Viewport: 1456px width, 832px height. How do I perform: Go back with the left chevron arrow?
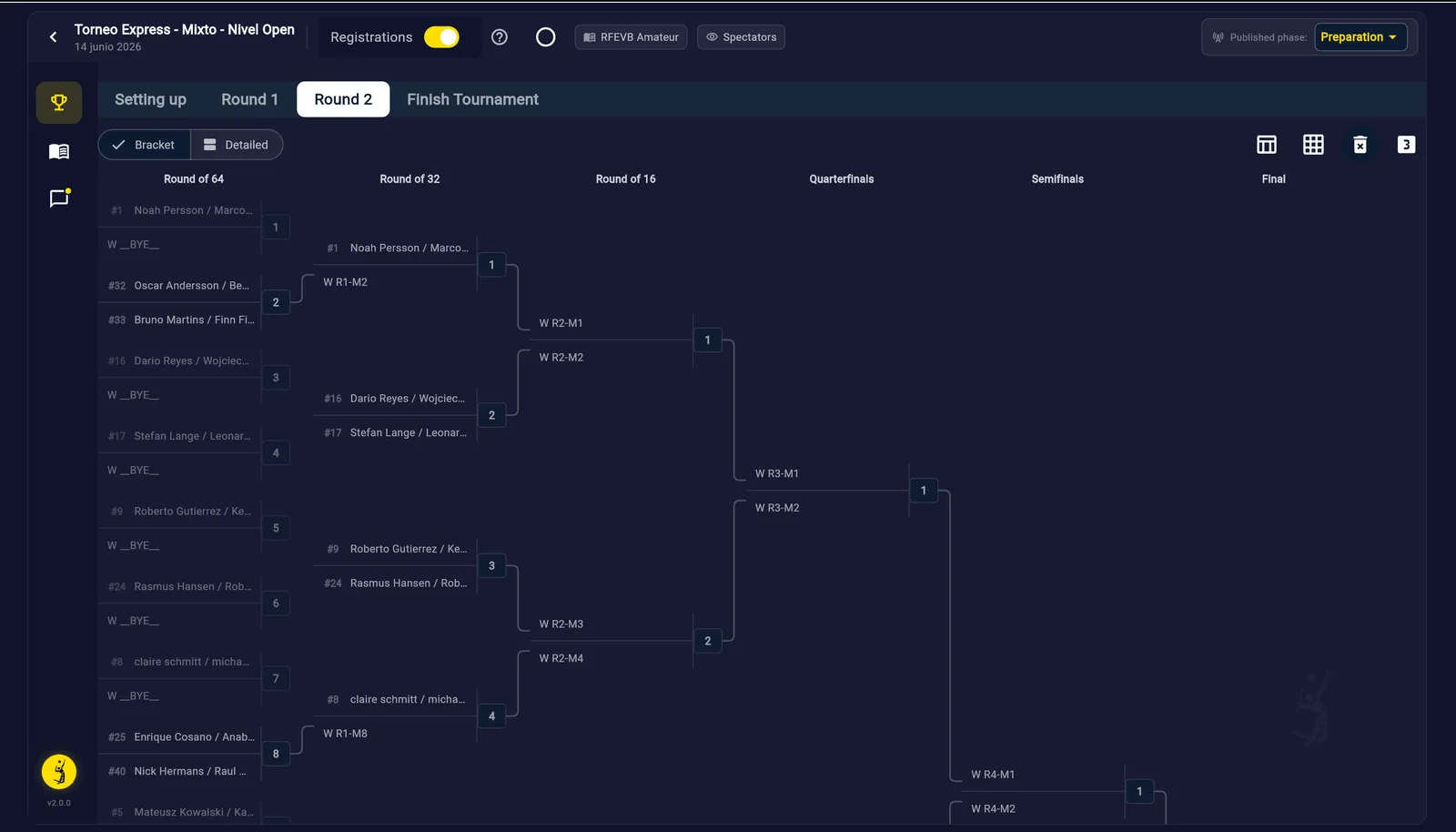pyautogui.click(x=53, y=37)
